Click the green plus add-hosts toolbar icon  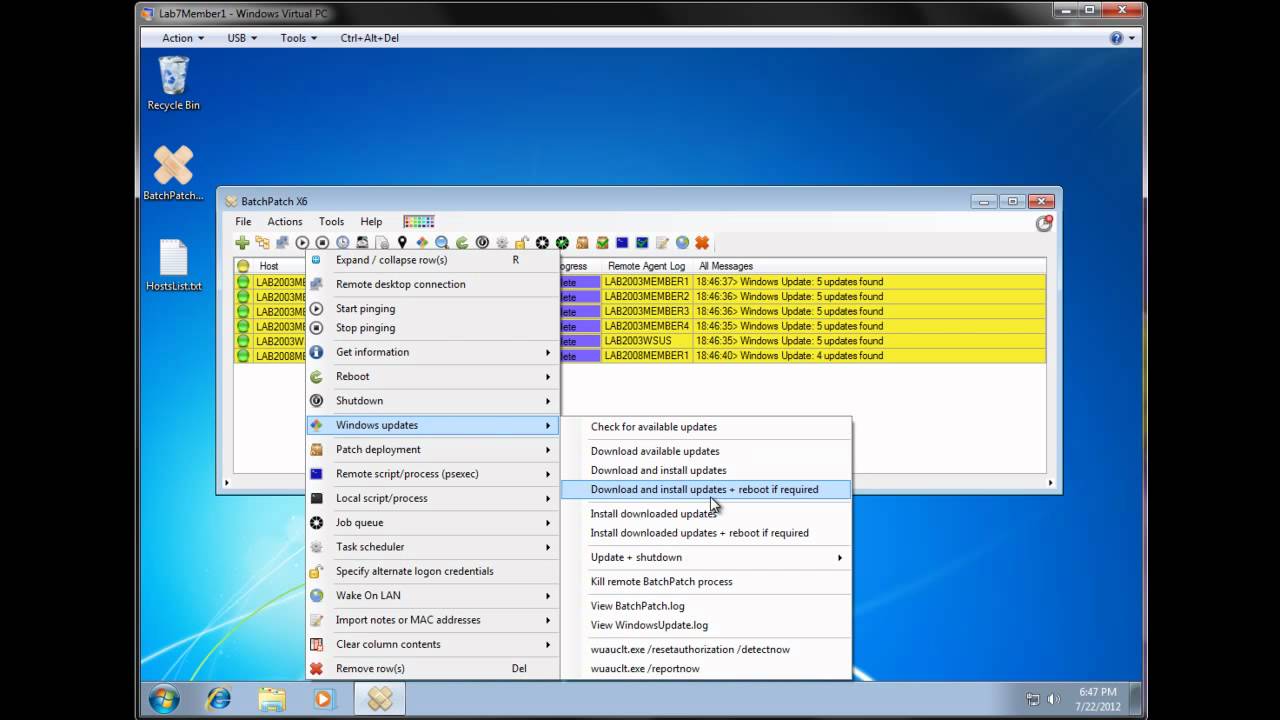click(x=242, y=242)
